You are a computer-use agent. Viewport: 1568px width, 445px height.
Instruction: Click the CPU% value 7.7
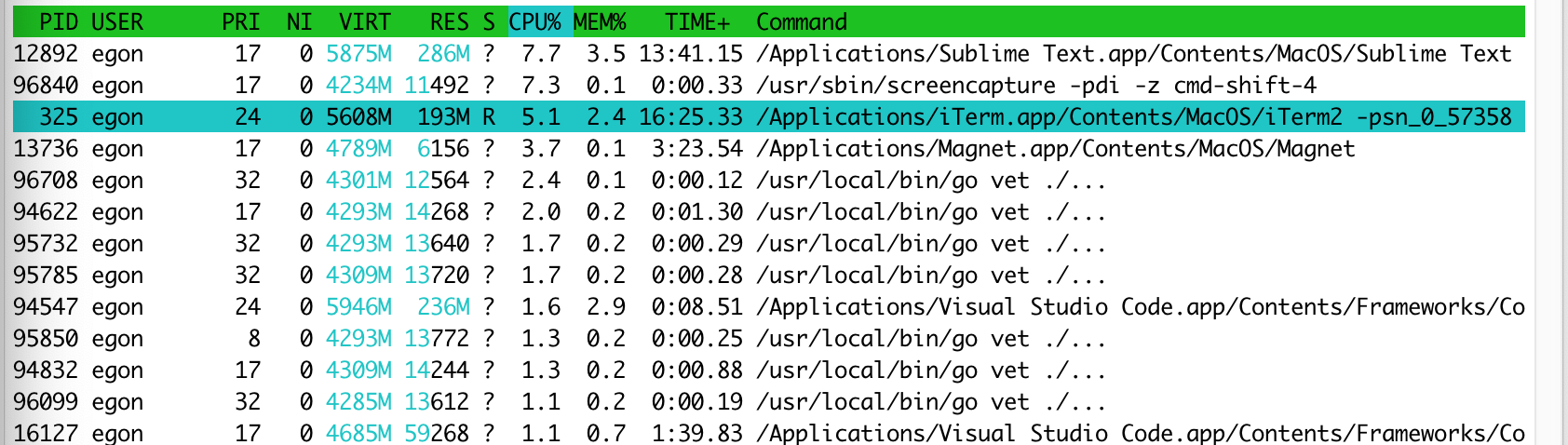click(x=541, y=54)
